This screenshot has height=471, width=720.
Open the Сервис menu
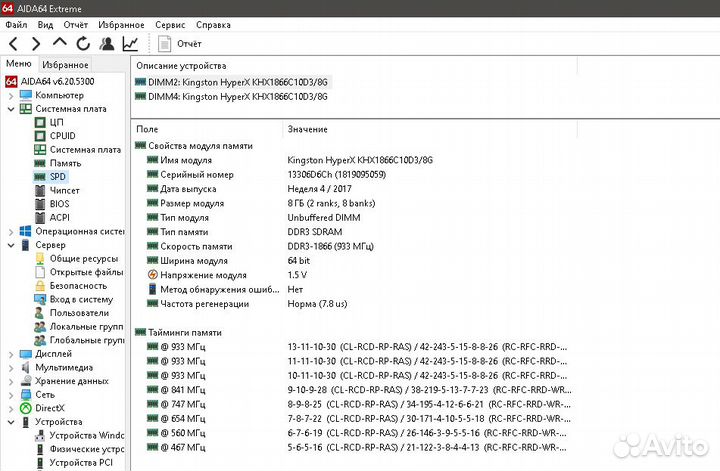click(170, 25)
